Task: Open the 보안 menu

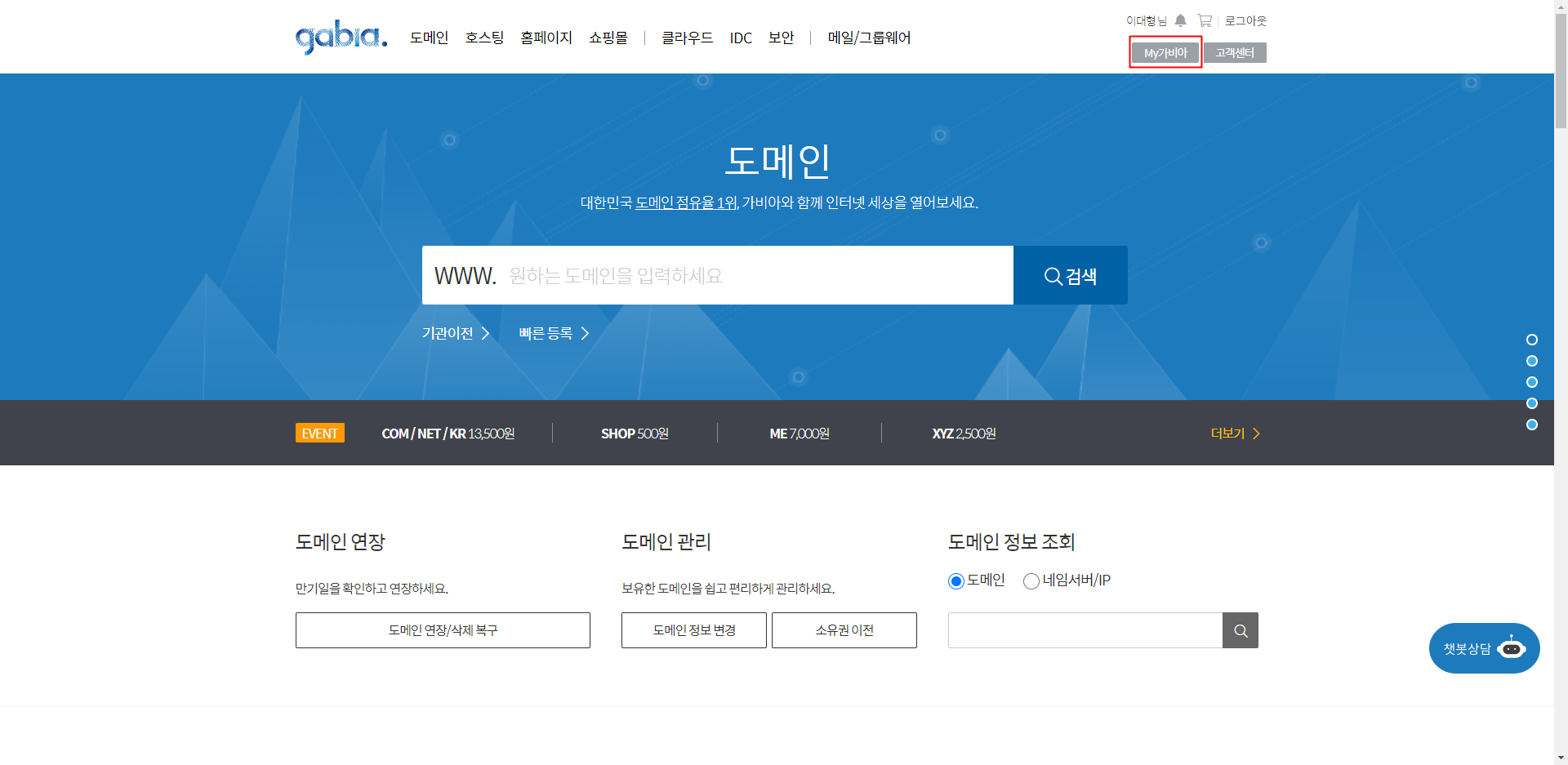Action: [x=782, y=38]
